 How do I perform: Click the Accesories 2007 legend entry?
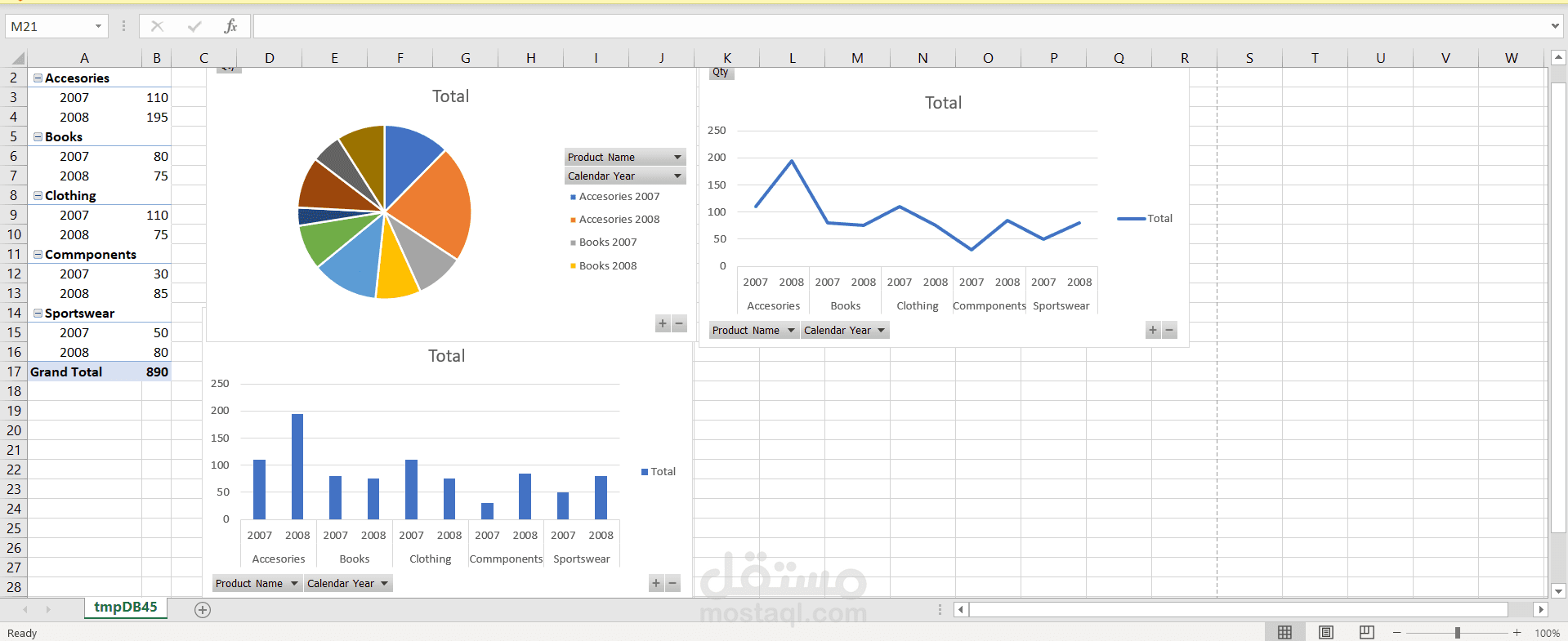tap(614, 196)
